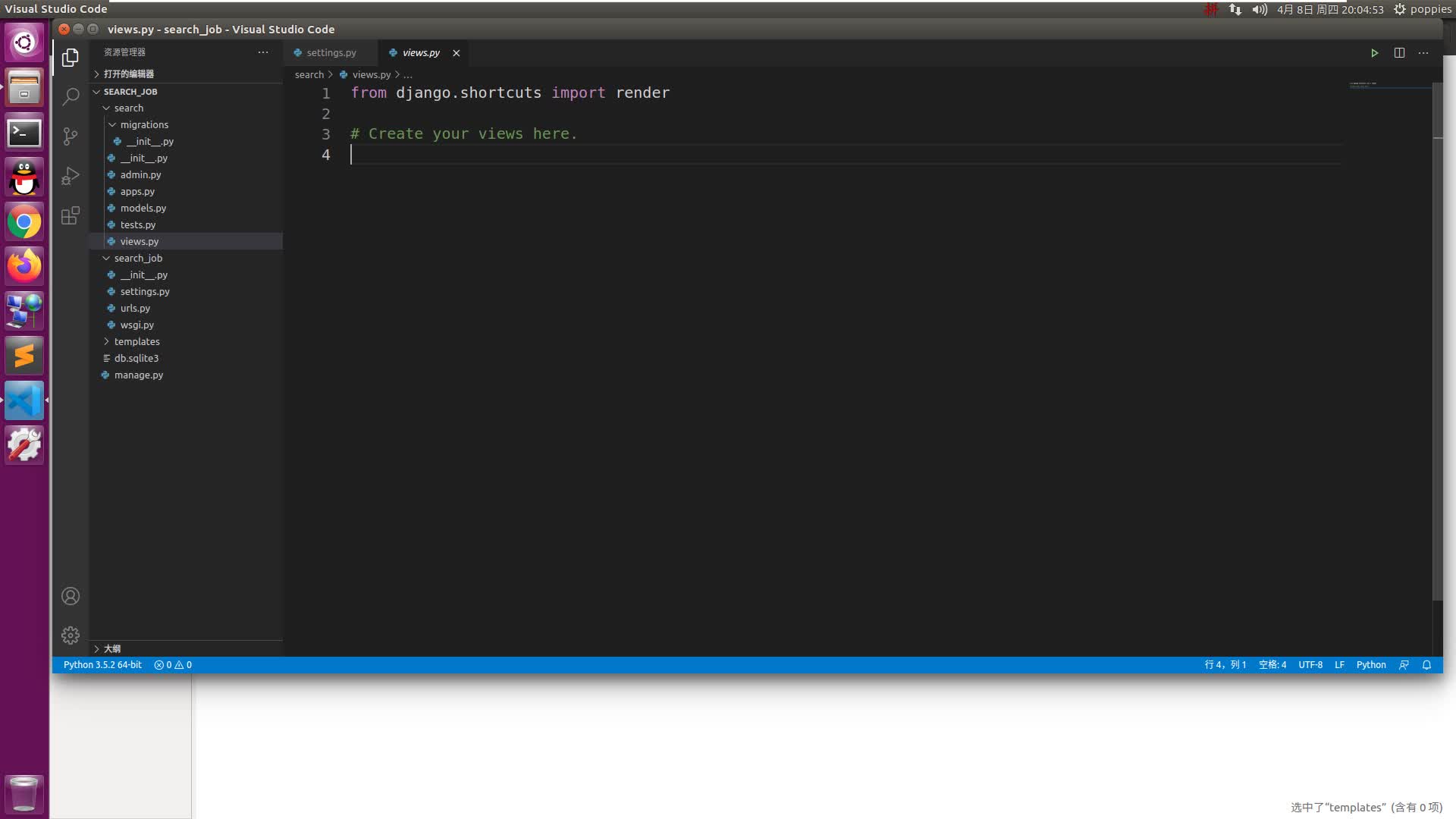Open the Search view in activity bar

[71, 97]
